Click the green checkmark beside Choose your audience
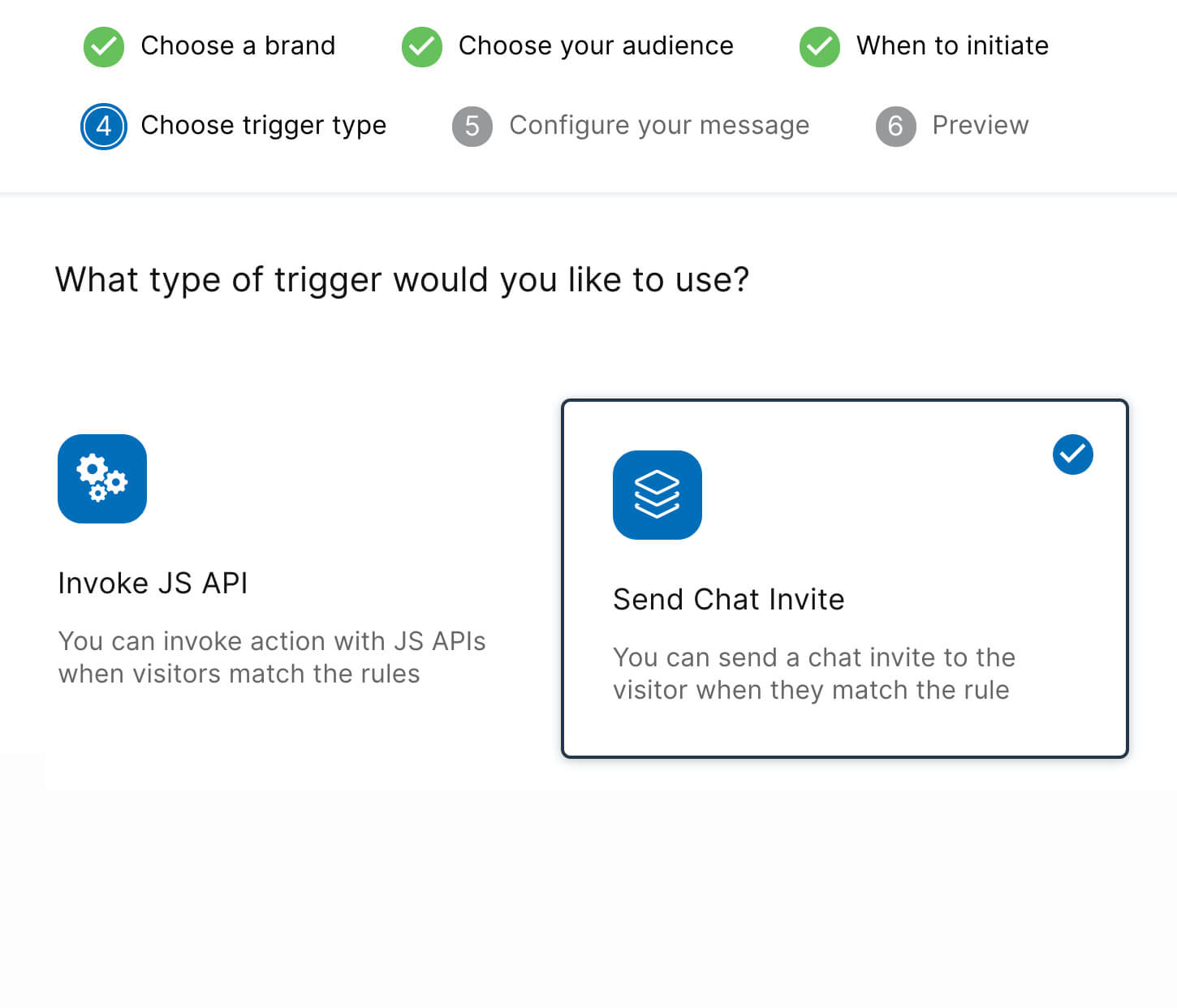Image resolution: width=1177 pixels, height=1008 pixels. 422,46
